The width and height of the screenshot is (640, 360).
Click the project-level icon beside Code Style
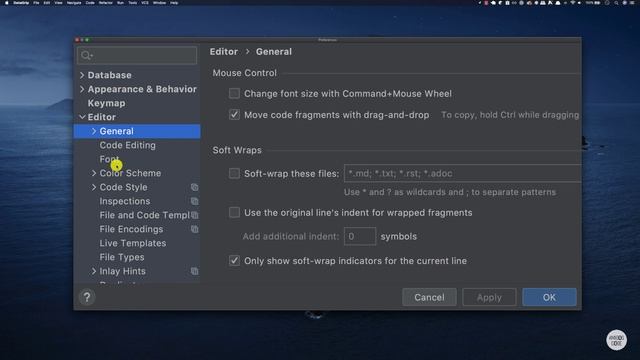click(195, 187)
